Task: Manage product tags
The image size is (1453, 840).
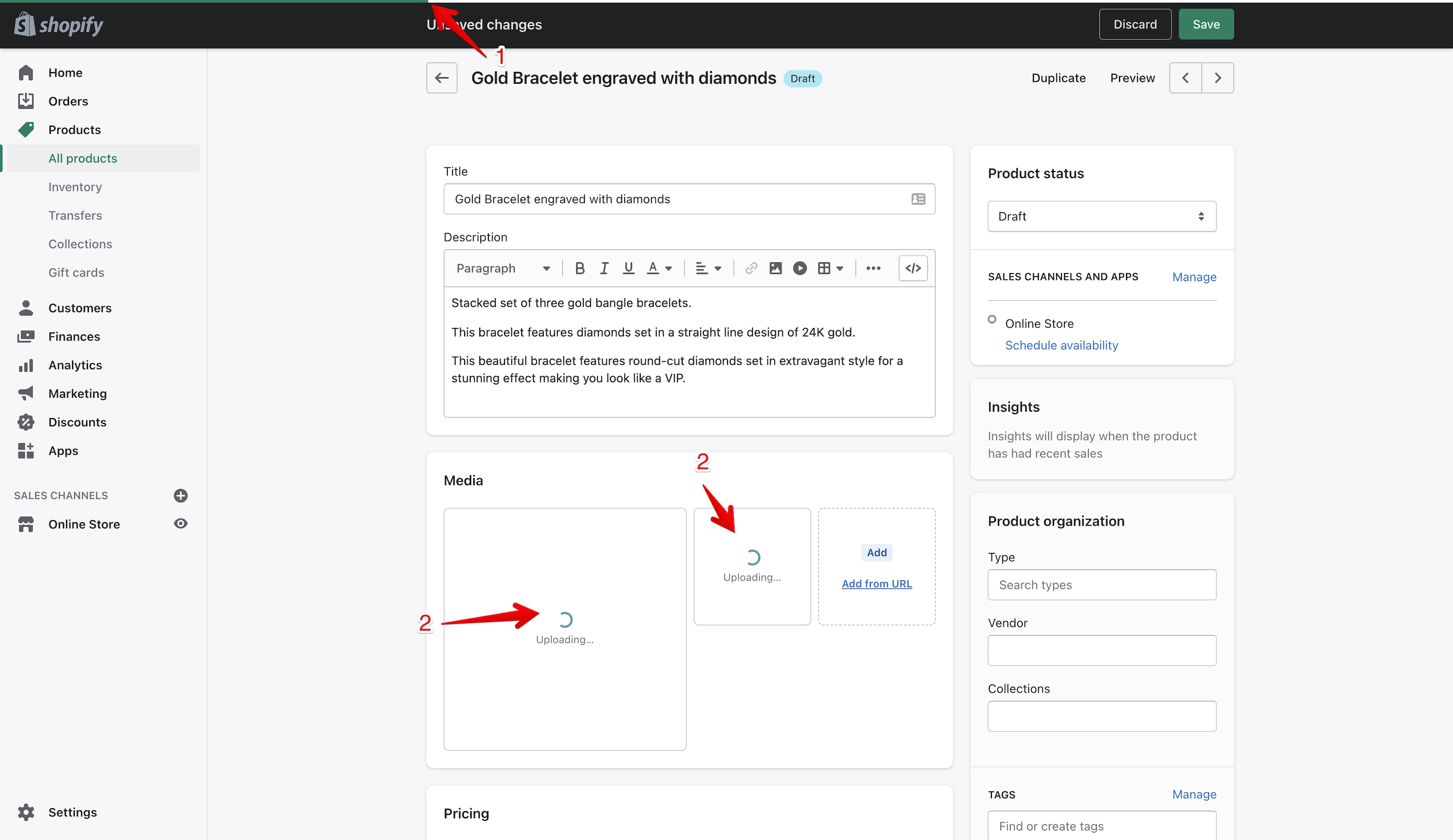Action: tap(1194, 794)
